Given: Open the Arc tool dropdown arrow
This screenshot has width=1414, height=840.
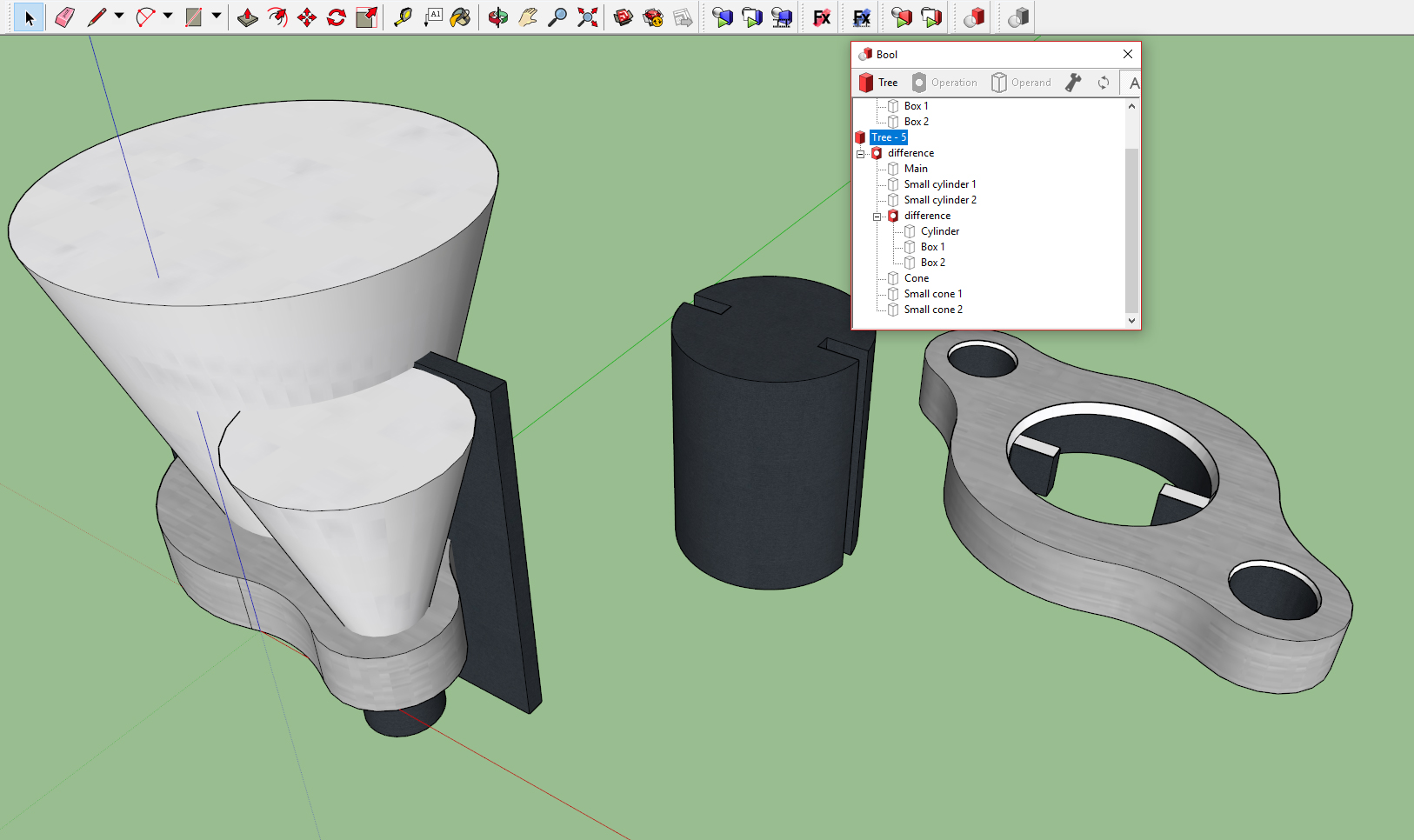Looking at the screenshot, I should click(x=168, y=16).
